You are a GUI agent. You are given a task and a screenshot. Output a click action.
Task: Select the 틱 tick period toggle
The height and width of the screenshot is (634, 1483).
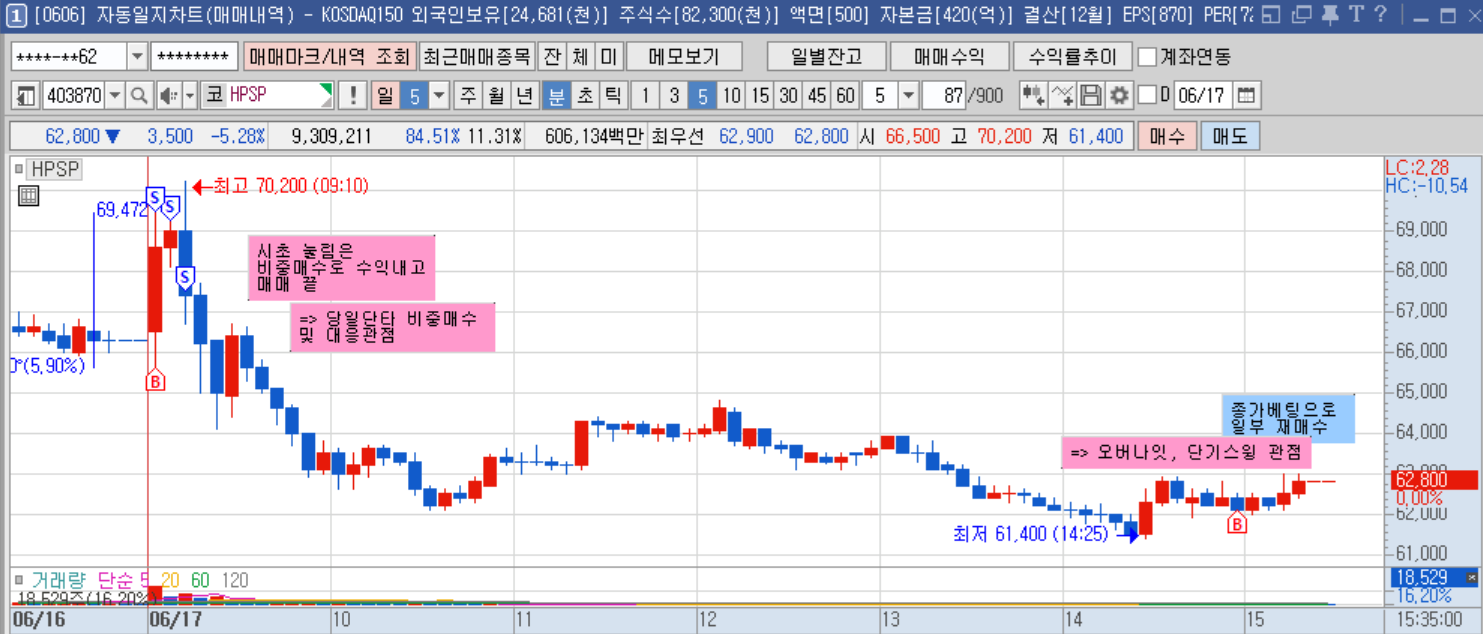coord(612,96)
